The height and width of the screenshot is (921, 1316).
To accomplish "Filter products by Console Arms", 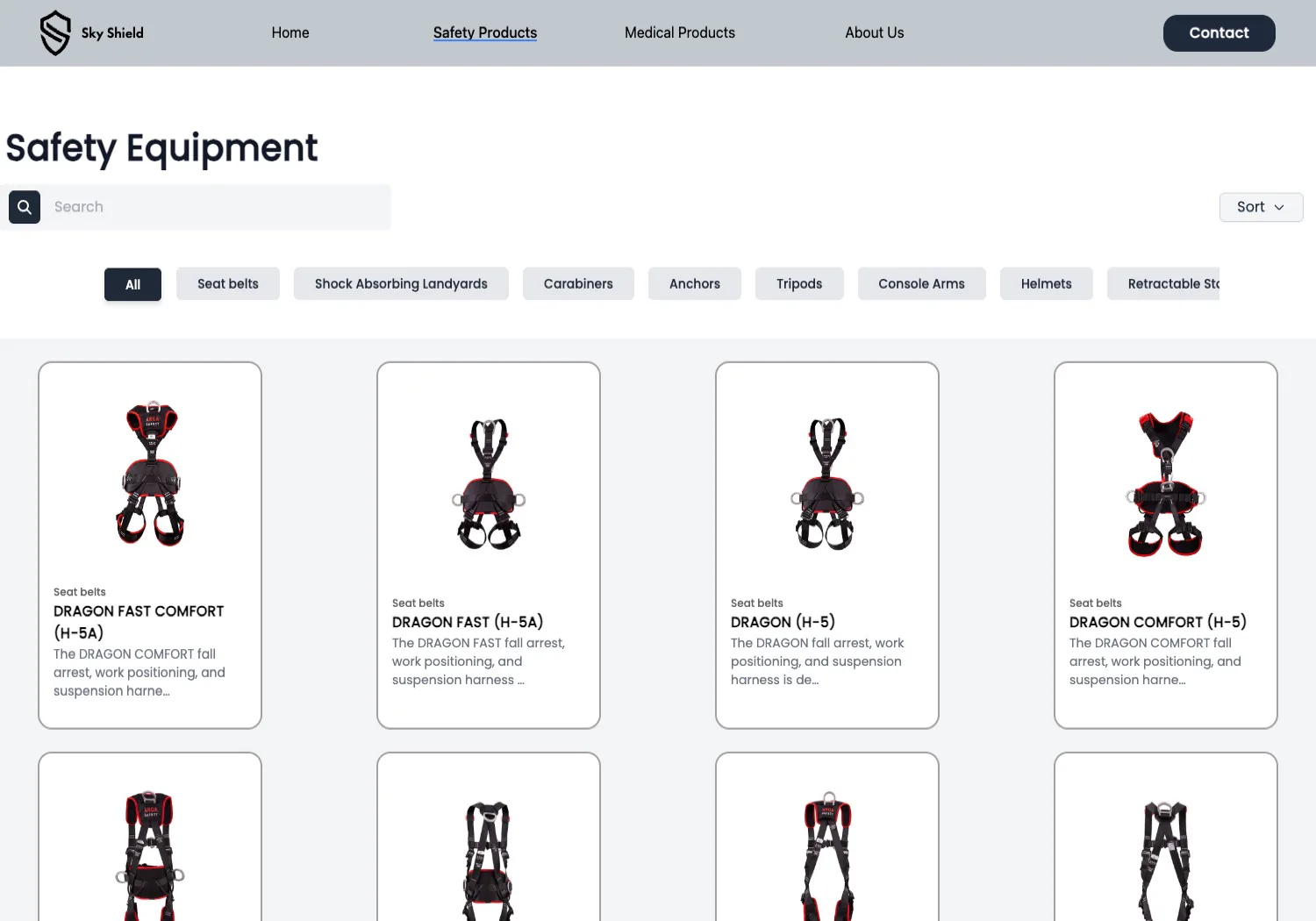I will click(x=921, y=283).
